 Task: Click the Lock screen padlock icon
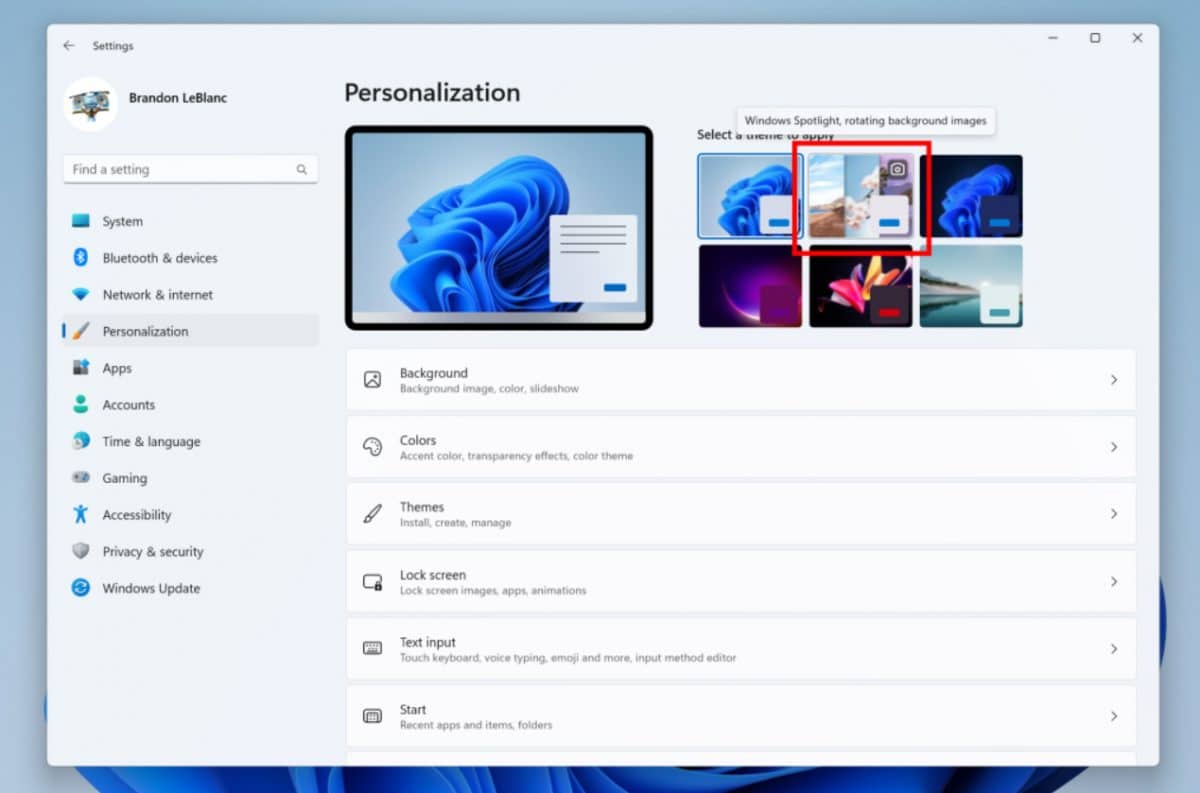374,581
